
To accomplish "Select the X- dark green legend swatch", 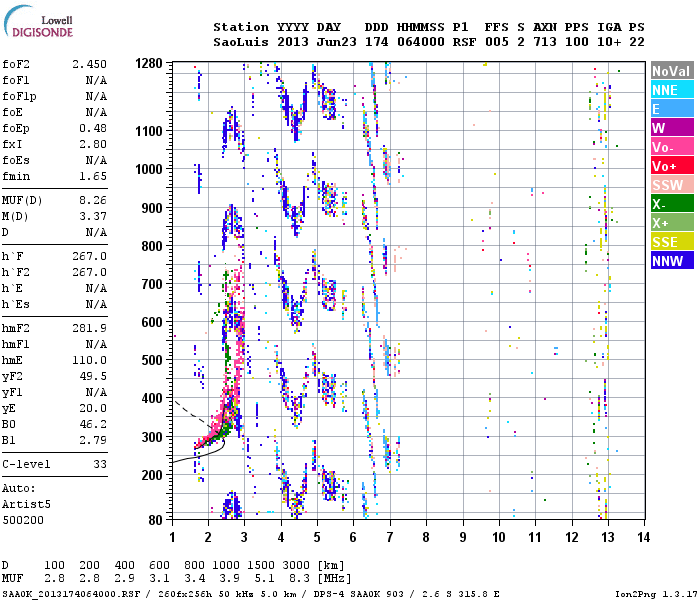I will point(672,204).
